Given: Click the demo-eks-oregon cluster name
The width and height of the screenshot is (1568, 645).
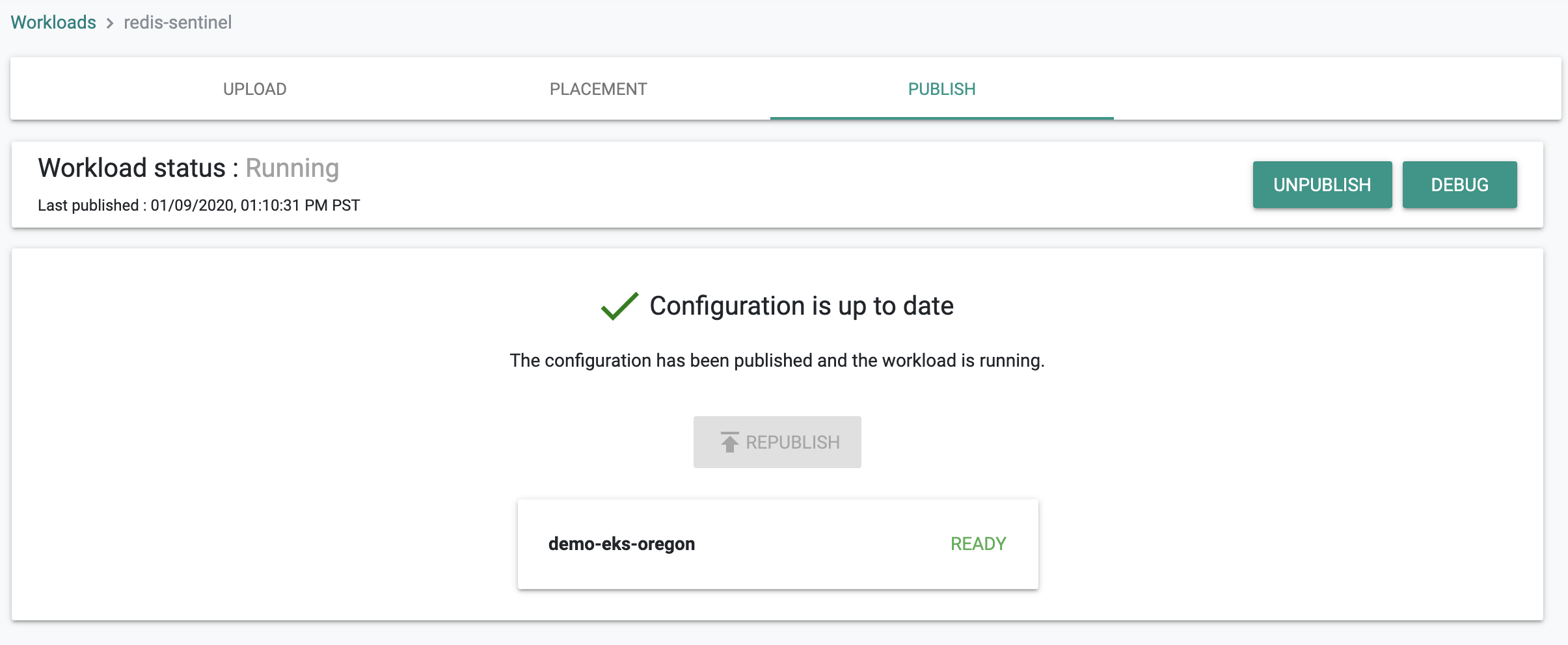Looking at the screenshot, I should [x=622, y=544].
